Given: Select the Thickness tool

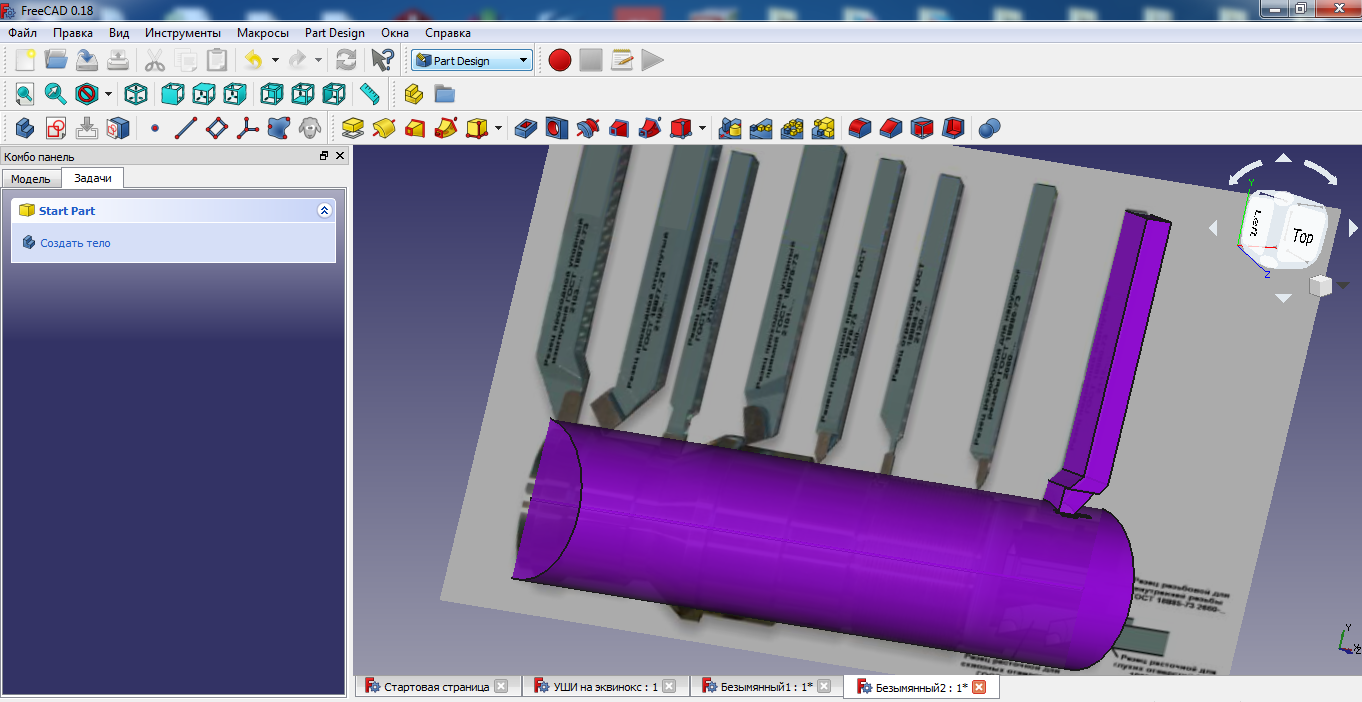Looking at the screenshot, I should point(952,128).
